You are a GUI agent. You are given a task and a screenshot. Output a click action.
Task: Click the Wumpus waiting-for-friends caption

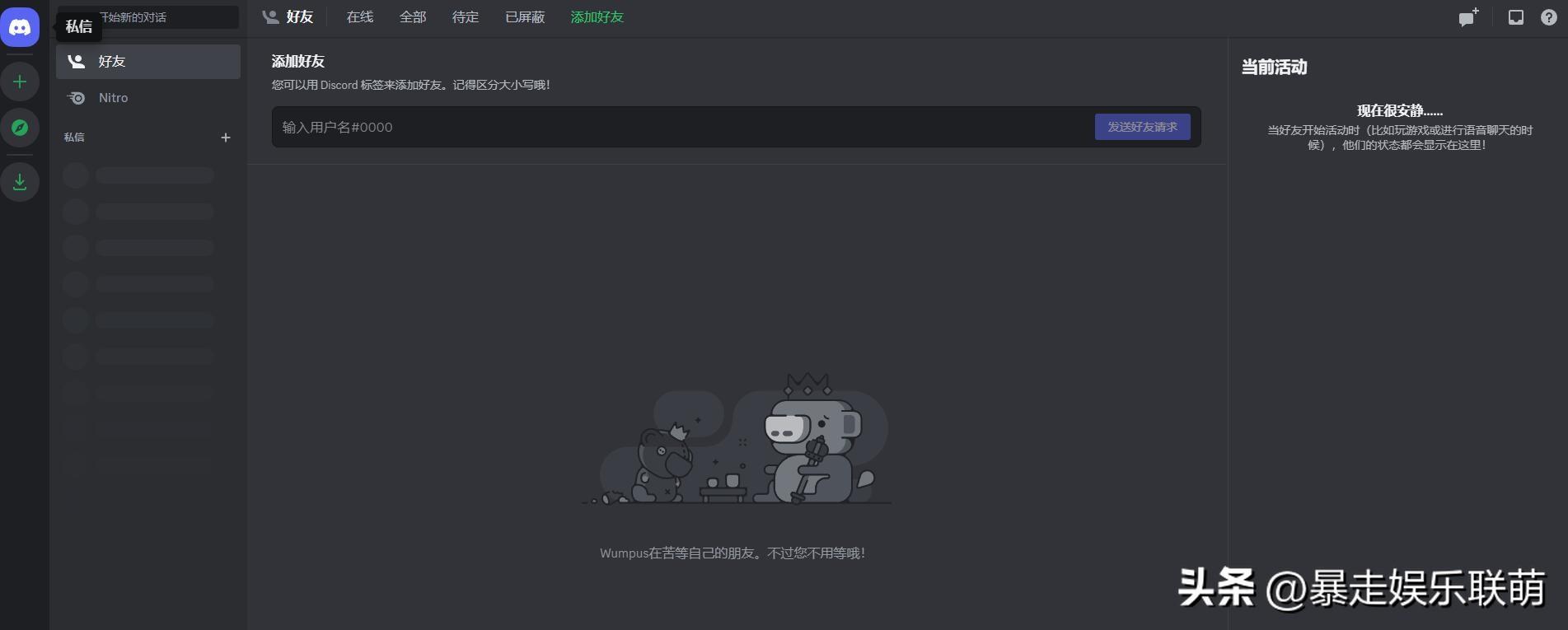click(733, 553)
